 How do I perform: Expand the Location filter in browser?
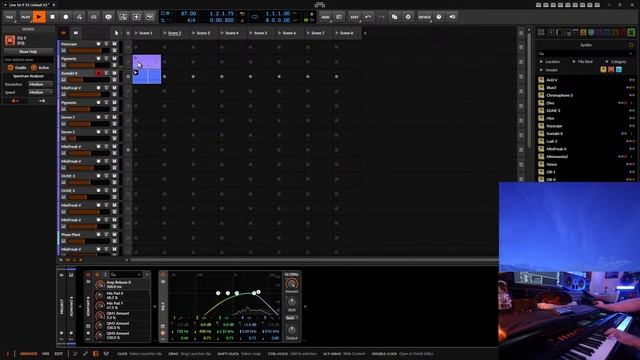tap(550, 62)
